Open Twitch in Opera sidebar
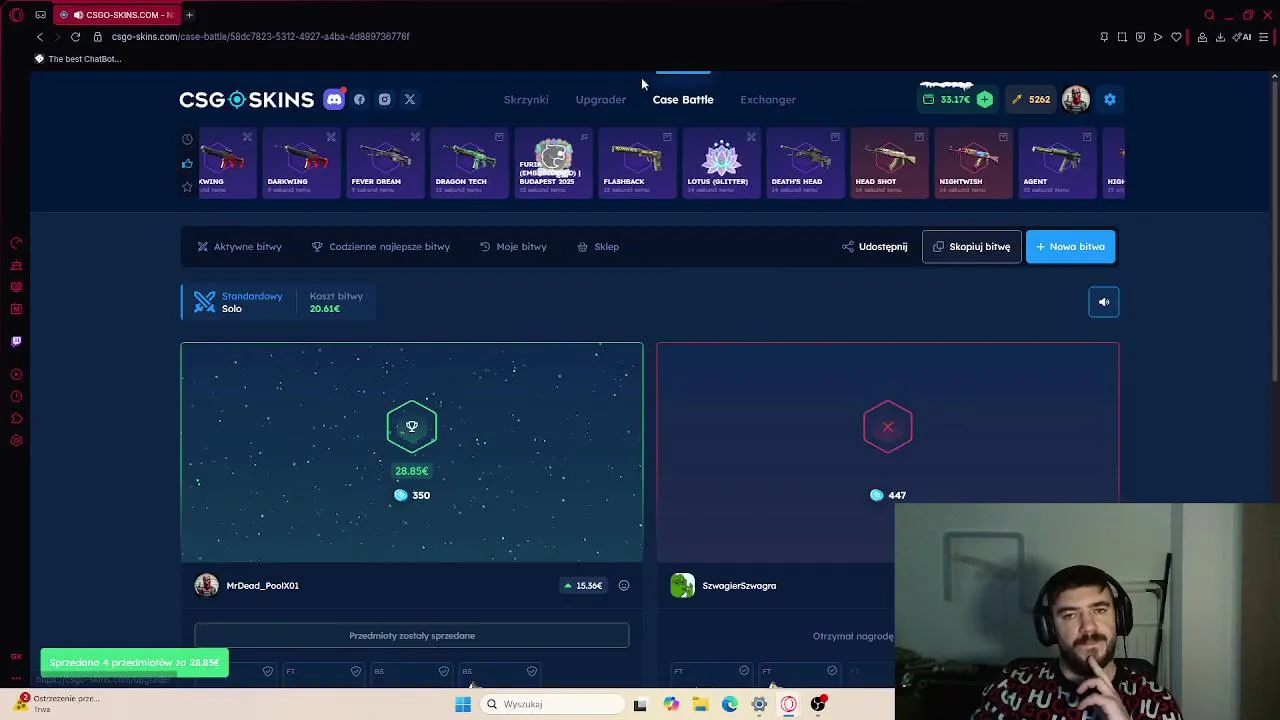 click(16, 341)
